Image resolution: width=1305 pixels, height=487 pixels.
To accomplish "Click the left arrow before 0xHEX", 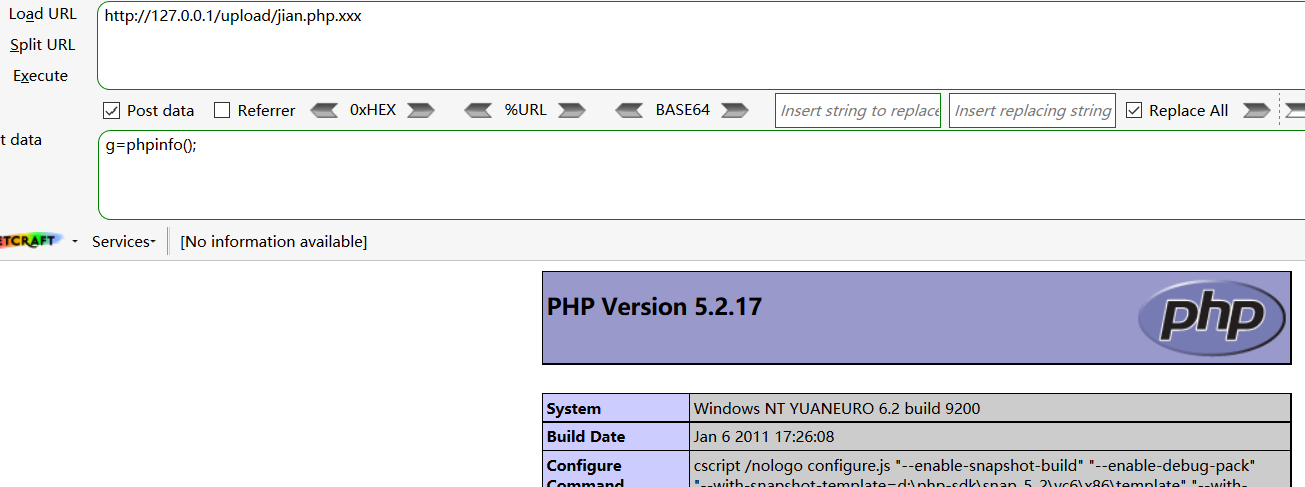I will 324,110.
